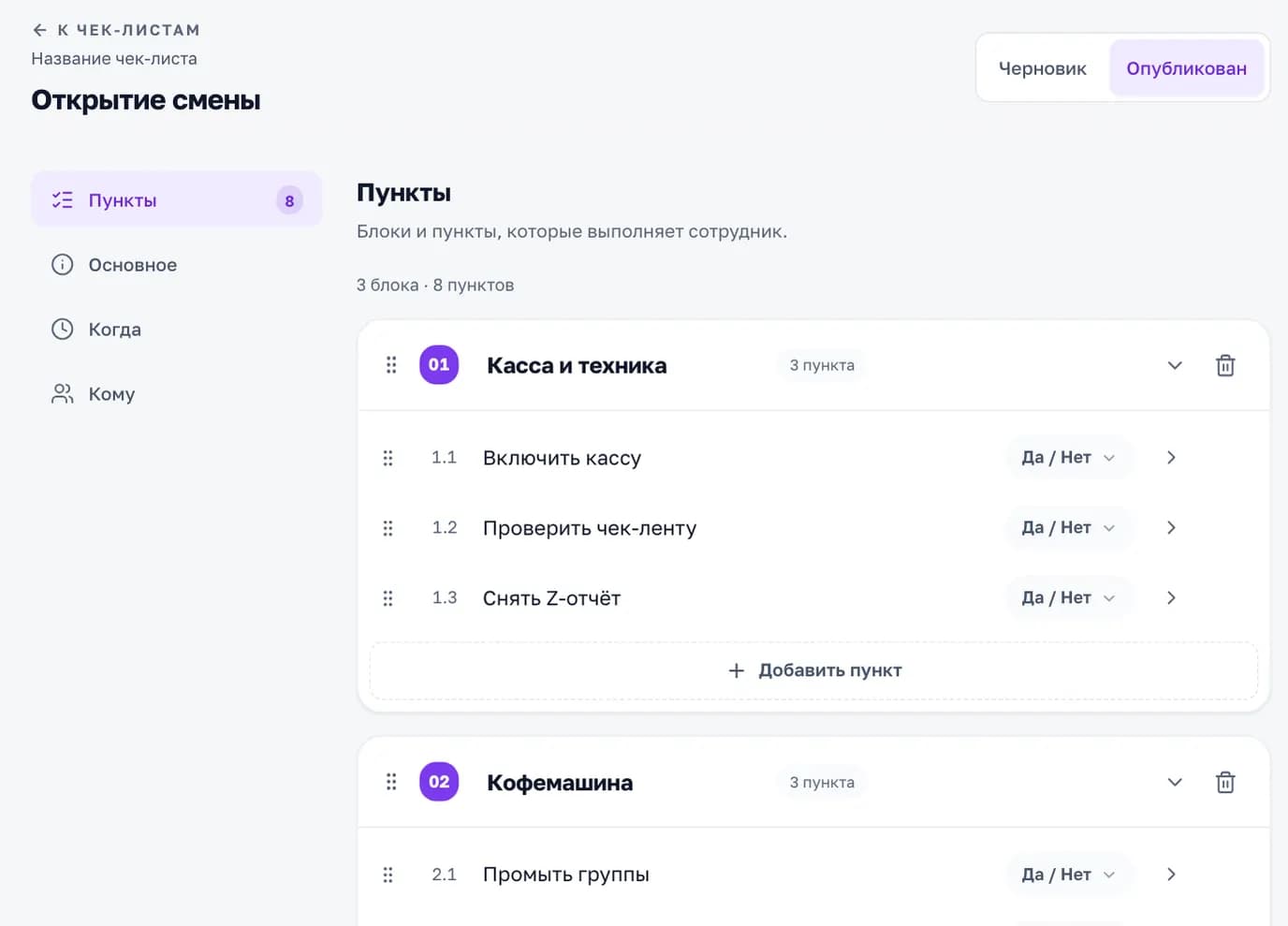
Task: Click Добавить пункт in Касса и техника
Action: [x=814, y=670]
